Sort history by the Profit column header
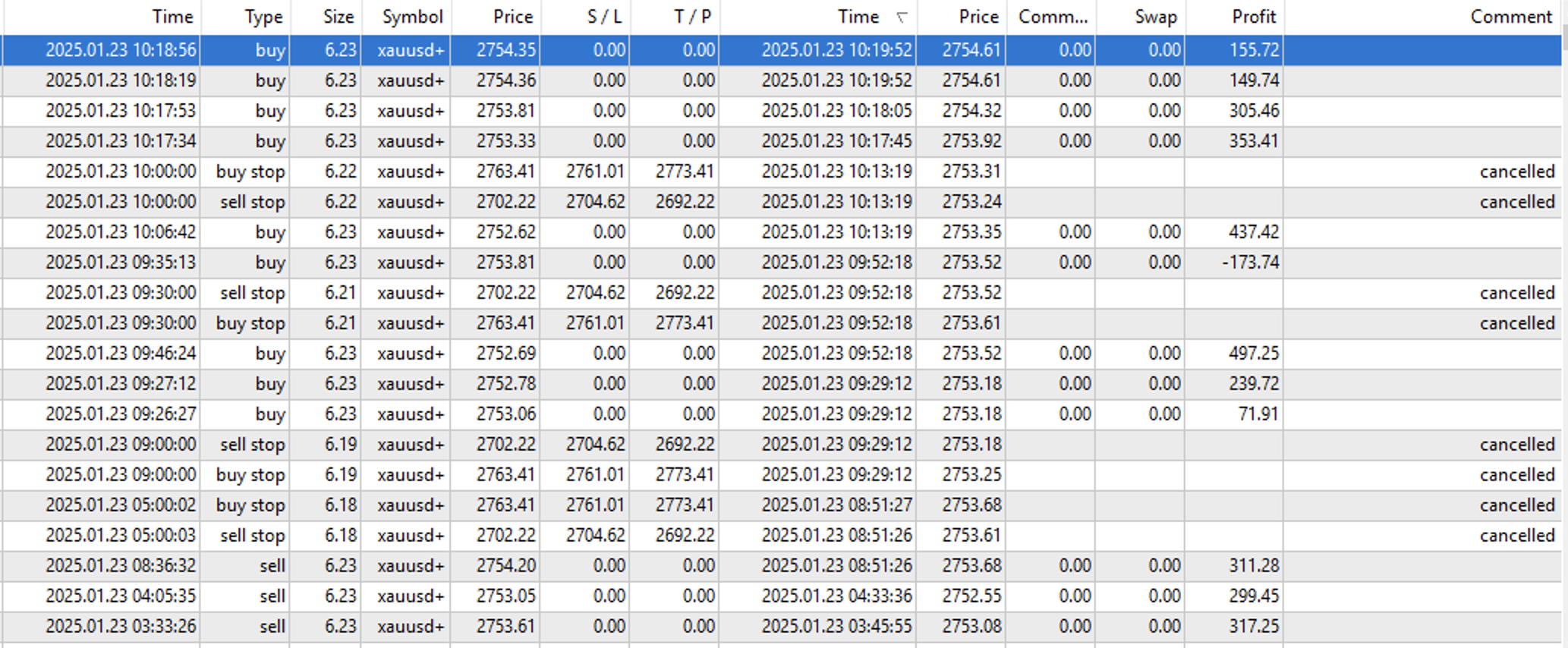1568x648 pixels. click(x=1253, y=17)
